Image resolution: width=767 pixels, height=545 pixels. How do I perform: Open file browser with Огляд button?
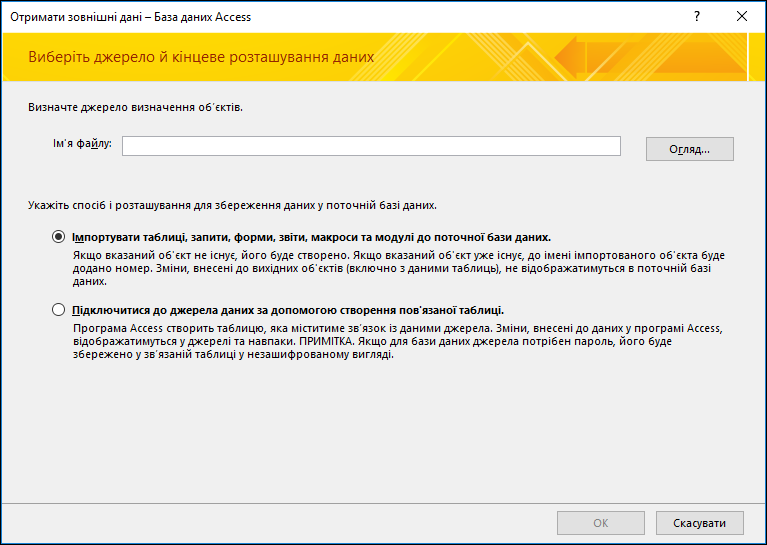pos(690,149)
